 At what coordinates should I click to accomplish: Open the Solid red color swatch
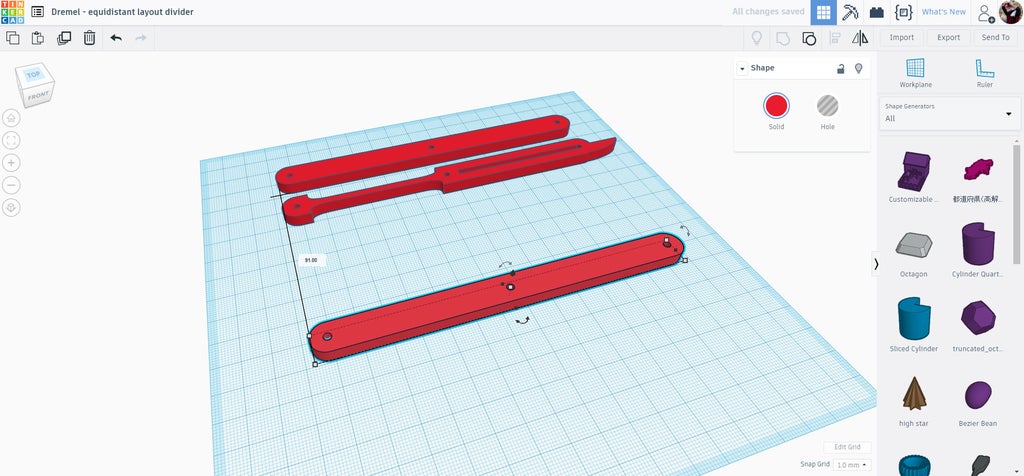[x=776, y=106]
